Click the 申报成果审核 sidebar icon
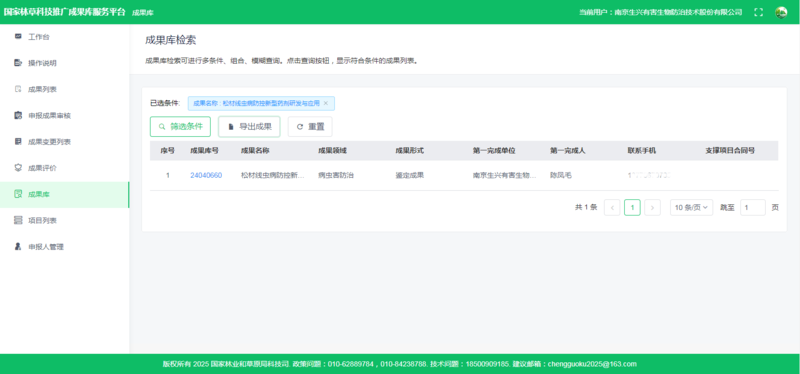This screenshot has width=800, height=374. 18,115
